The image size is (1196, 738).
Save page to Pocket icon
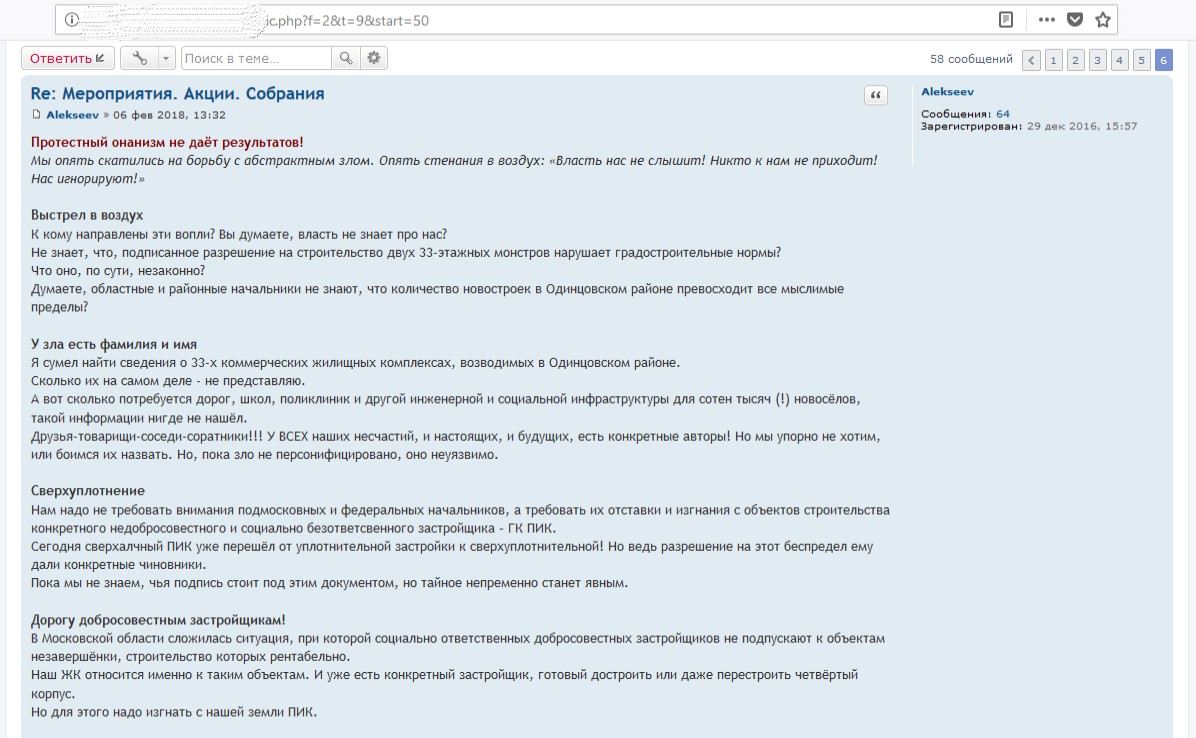[x=1074, y=20]
